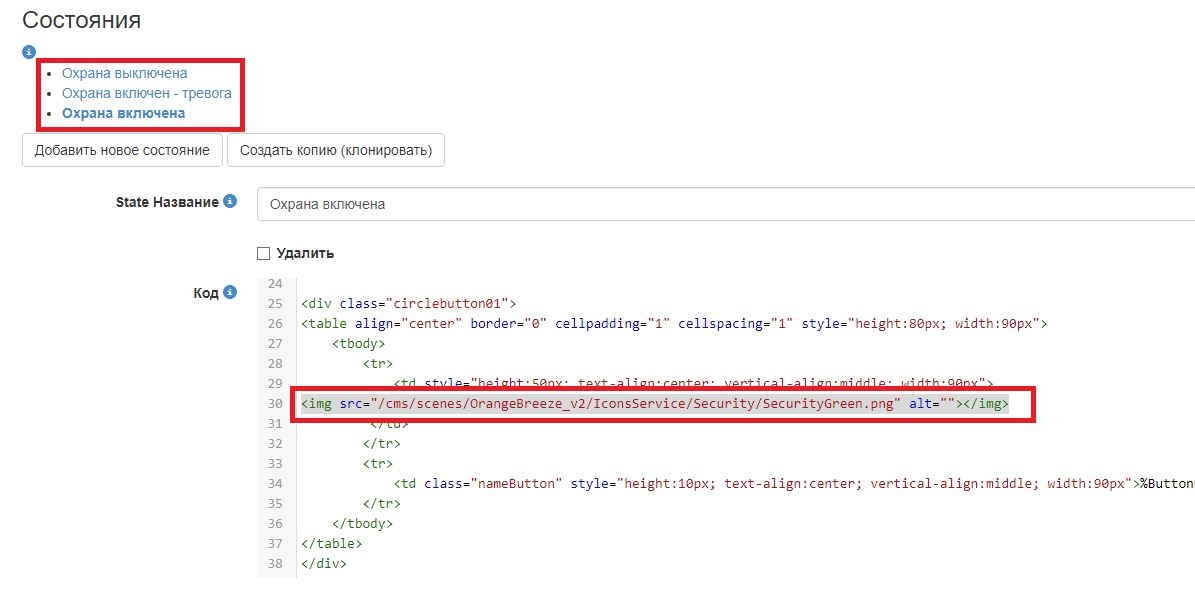Tick the Удалить checkbox
This screenshot has height=589, width=1195.
click(264, 253)
